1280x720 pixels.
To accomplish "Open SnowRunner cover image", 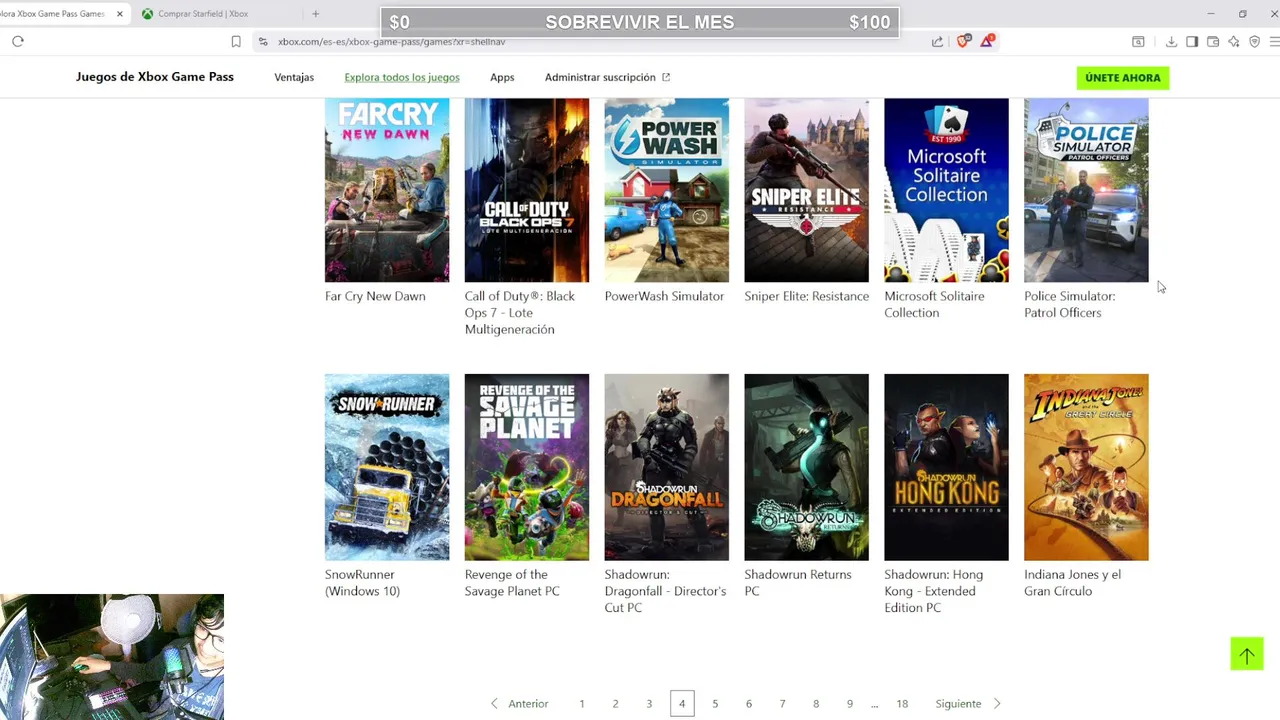I will [x=387, y=467].
